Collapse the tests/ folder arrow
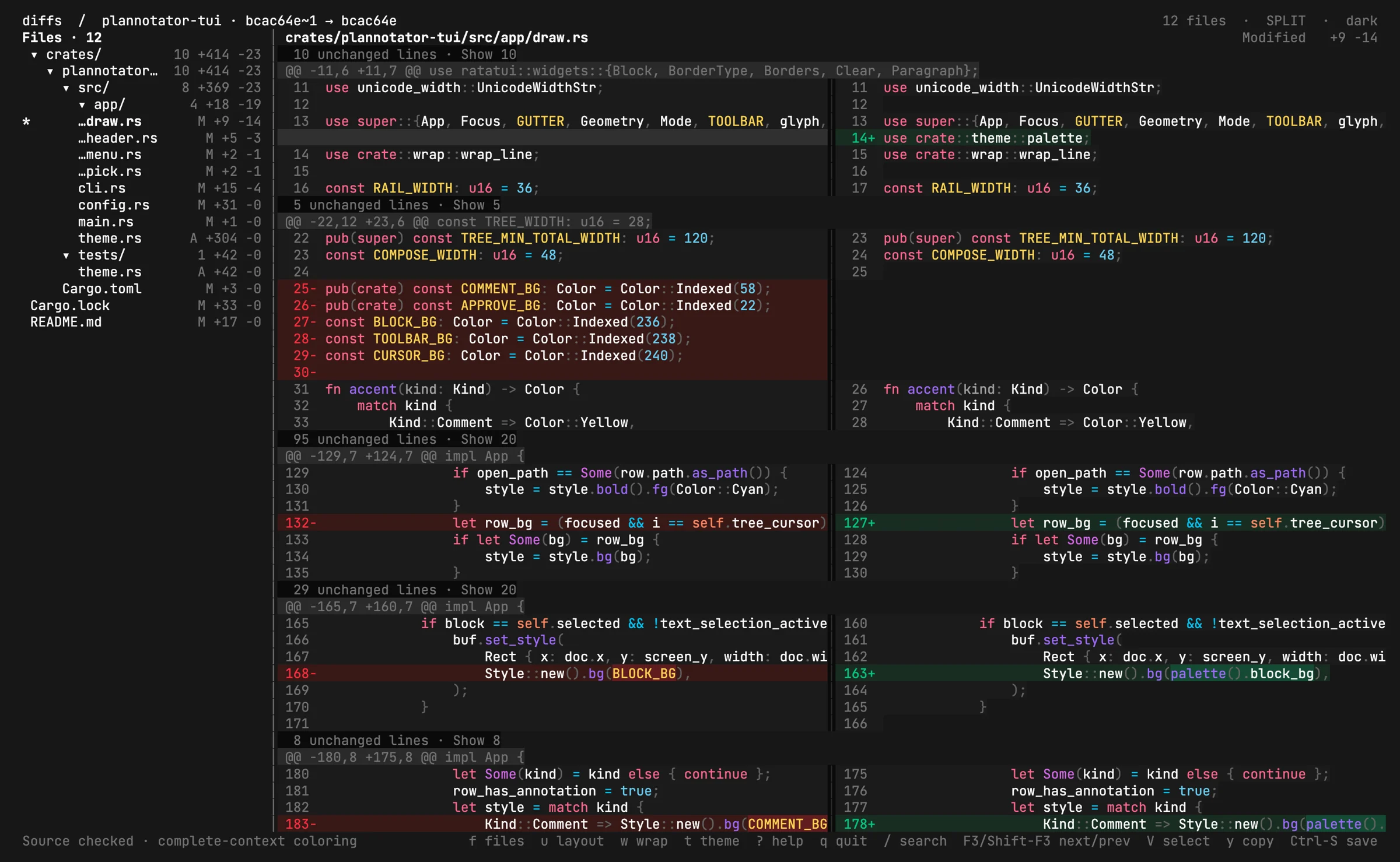 (x=66, y=255)
